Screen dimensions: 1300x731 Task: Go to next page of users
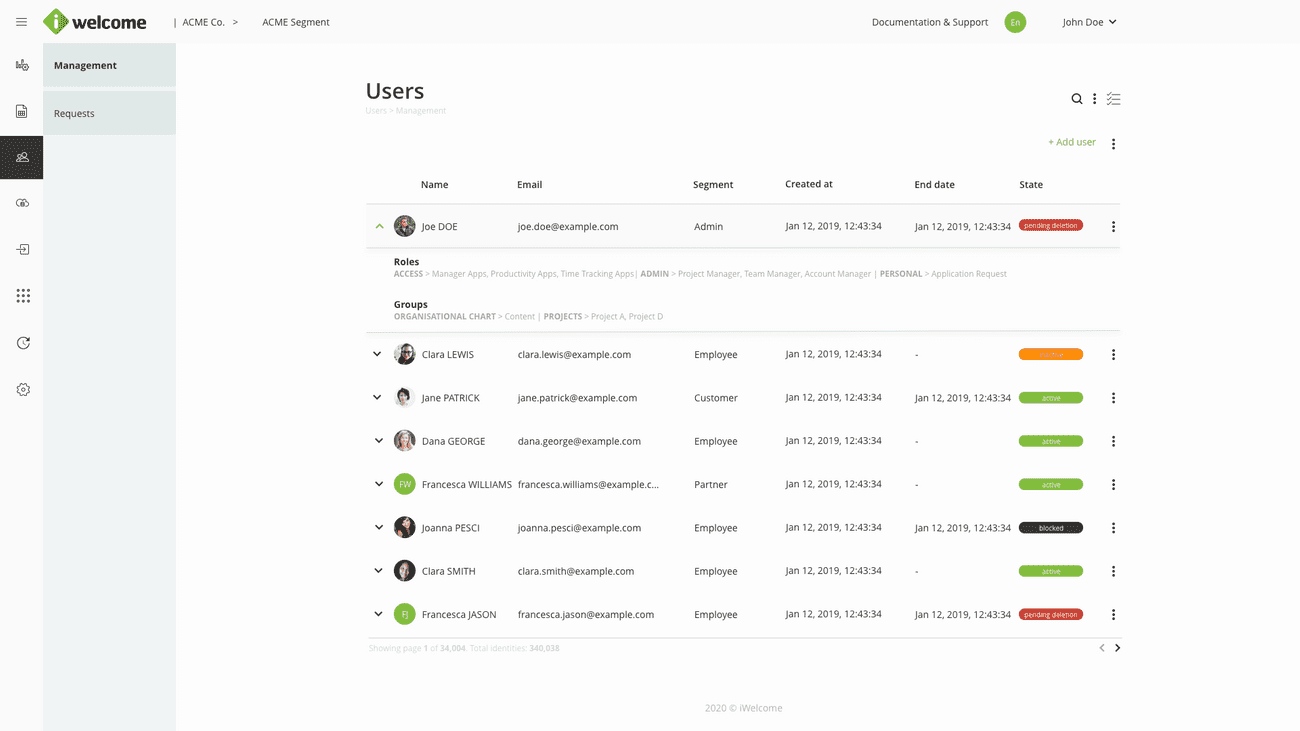tap(1117, 648)
